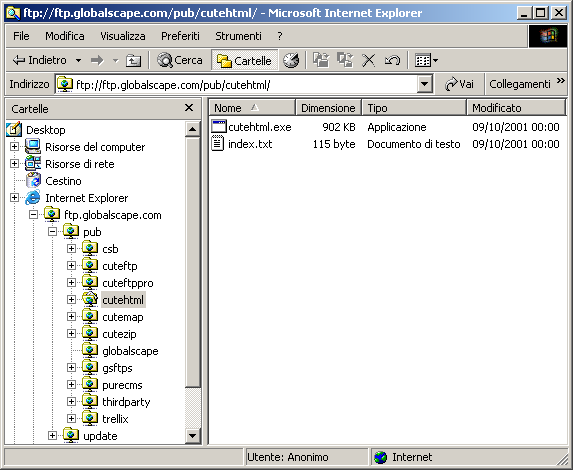Click the pub FTP folder icon
Screen dimensions: 573x470
coord(71,231)
